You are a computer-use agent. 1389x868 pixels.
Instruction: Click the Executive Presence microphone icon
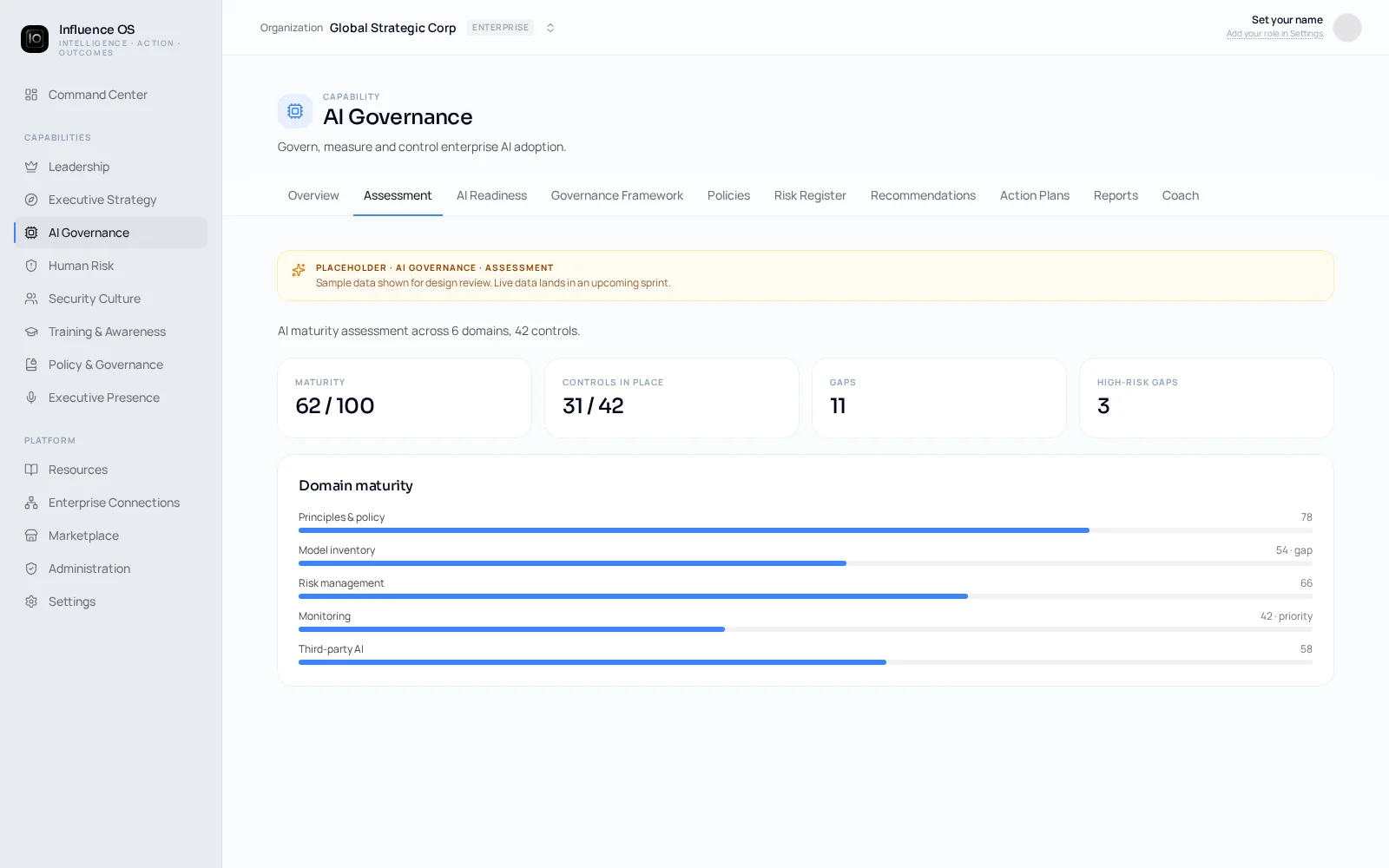pos(31,398)
